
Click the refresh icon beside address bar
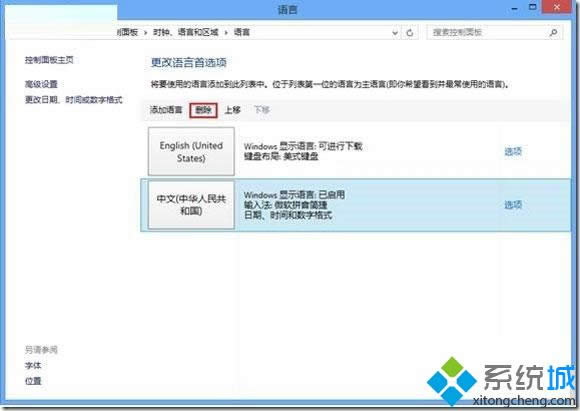pos(409,33)
